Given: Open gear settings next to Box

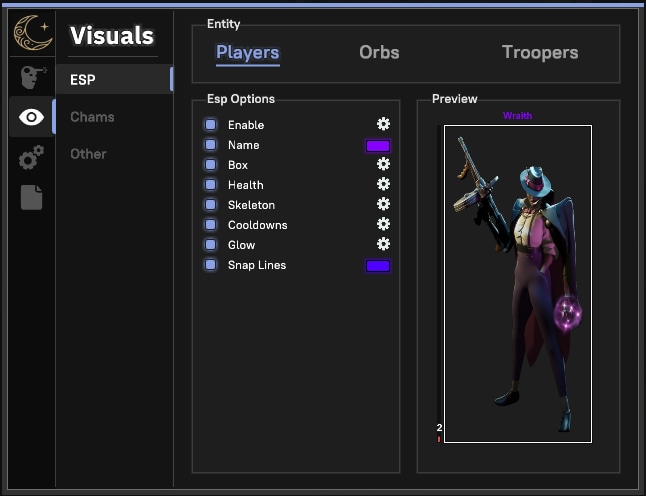Looking at the screenshot, I should coord(383,164).
